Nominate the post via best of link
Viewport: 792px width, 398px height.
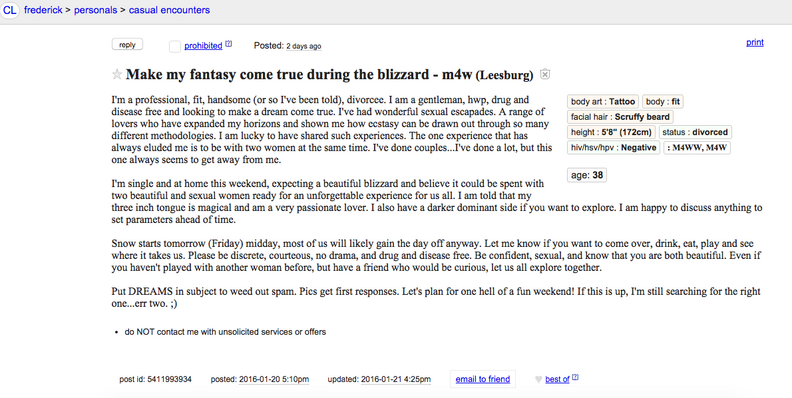557,379
